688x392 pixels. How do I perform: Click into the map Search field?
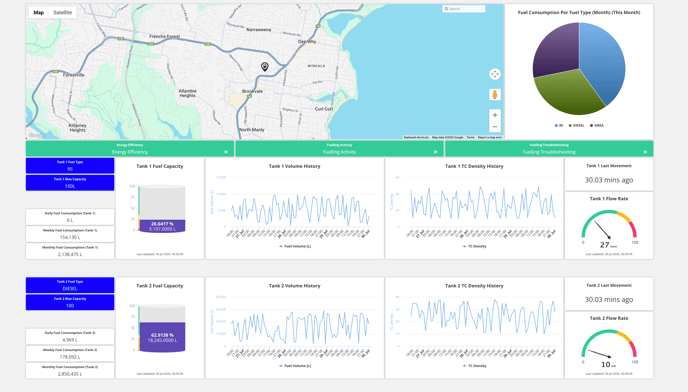(464, 9)
